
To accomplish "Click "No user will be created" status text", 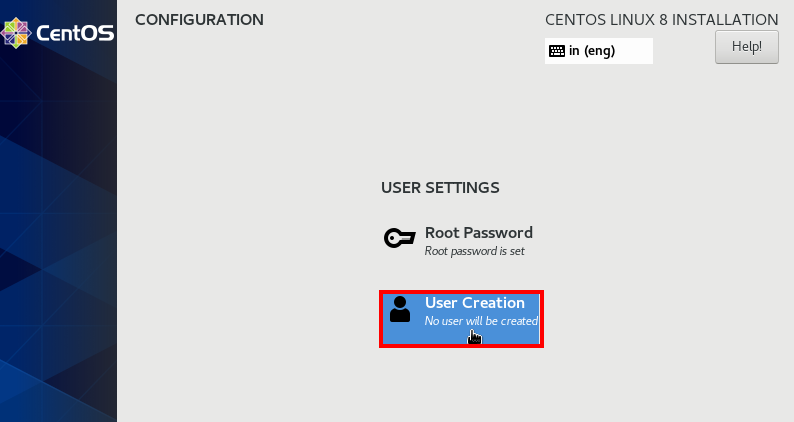I will (x=481, y=321).
